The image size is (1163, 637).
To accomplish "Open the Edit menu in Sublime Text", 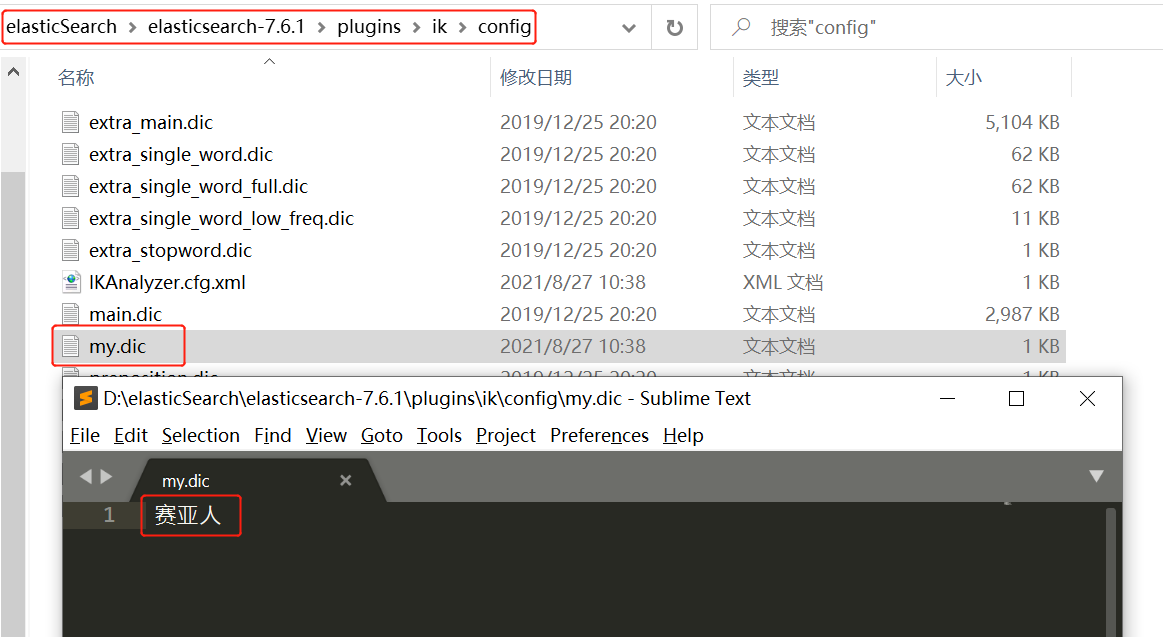I will 131,435.
